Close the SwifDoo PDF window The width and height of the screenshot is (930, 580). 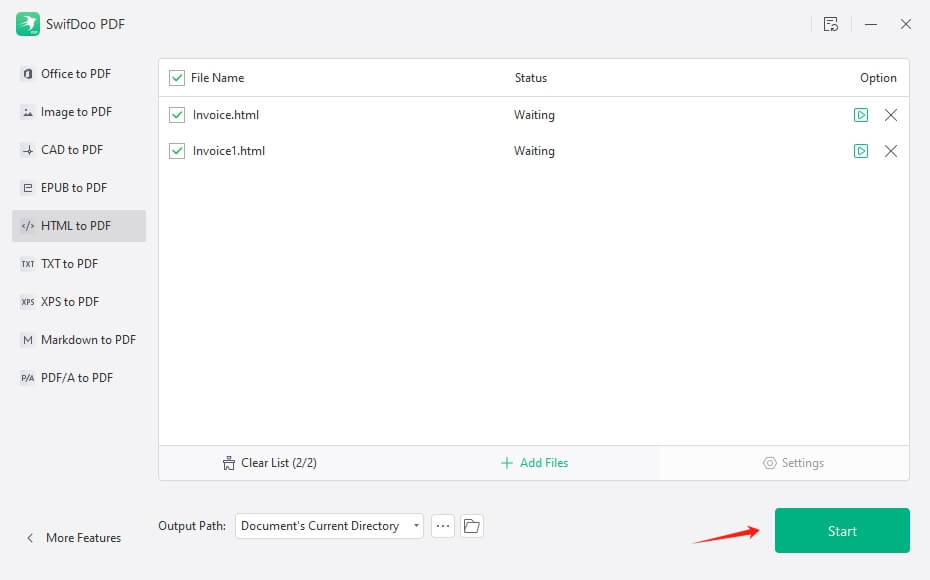coord(905,24)
